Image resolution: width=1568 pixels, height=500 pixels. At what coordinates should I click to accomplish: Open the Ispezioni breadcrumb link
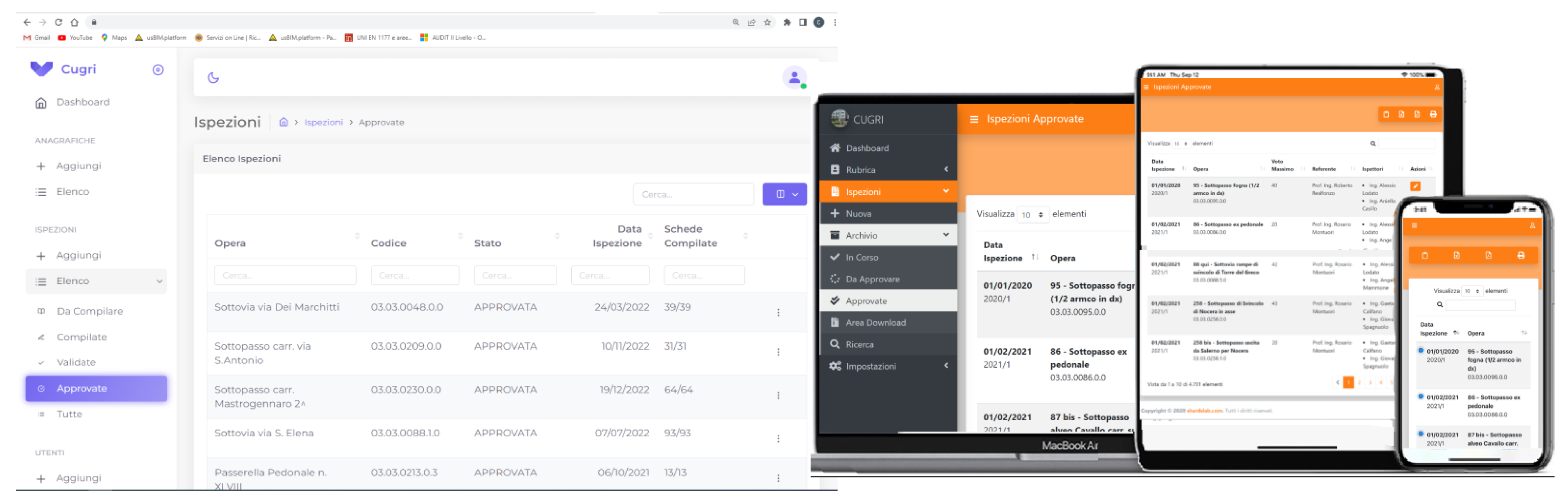pyautogui.click(x=323, y=122)
